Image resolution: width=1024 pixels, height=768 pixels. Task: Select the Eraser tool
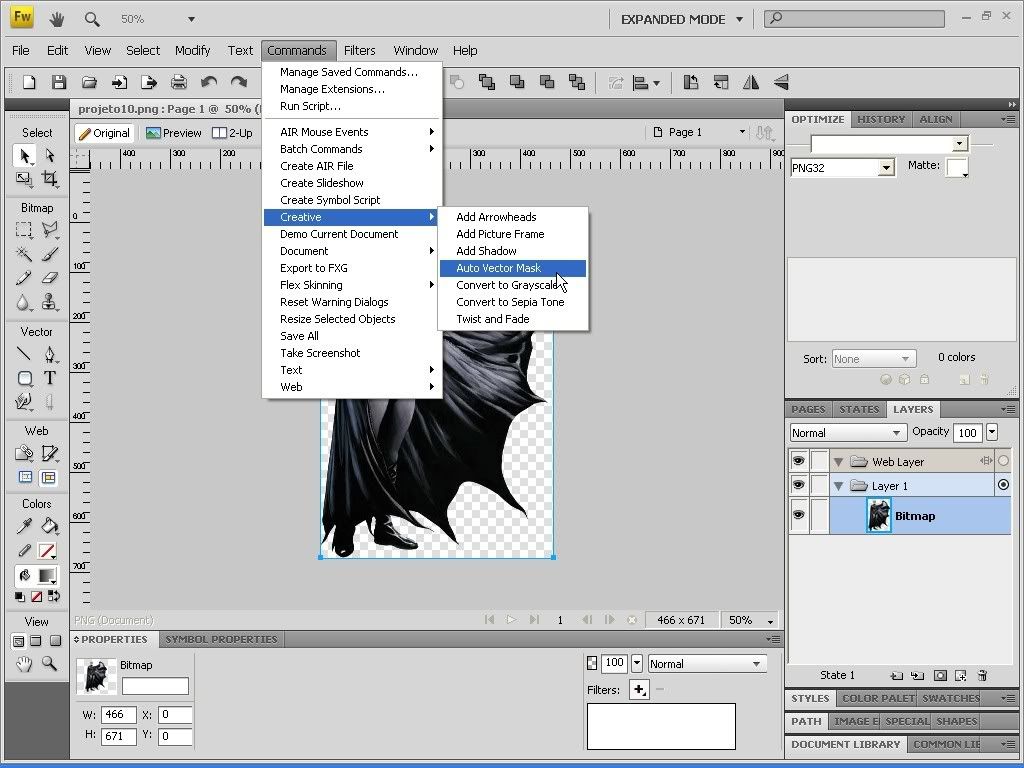pyautogui.click(x=50, y=278)
